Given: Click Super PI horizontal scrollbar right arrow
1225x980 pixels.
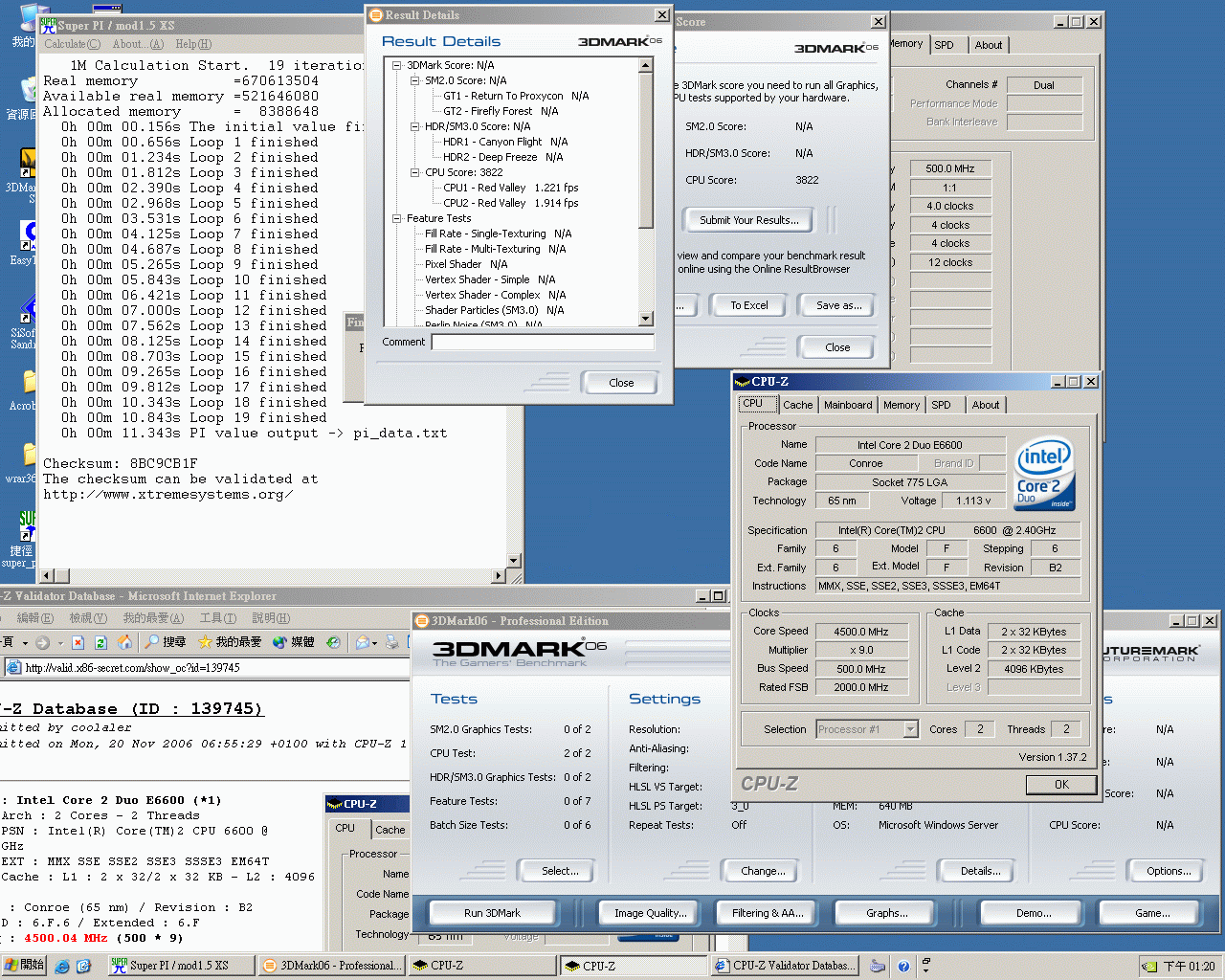Looking at the screenshot, I should pos(499,575).
